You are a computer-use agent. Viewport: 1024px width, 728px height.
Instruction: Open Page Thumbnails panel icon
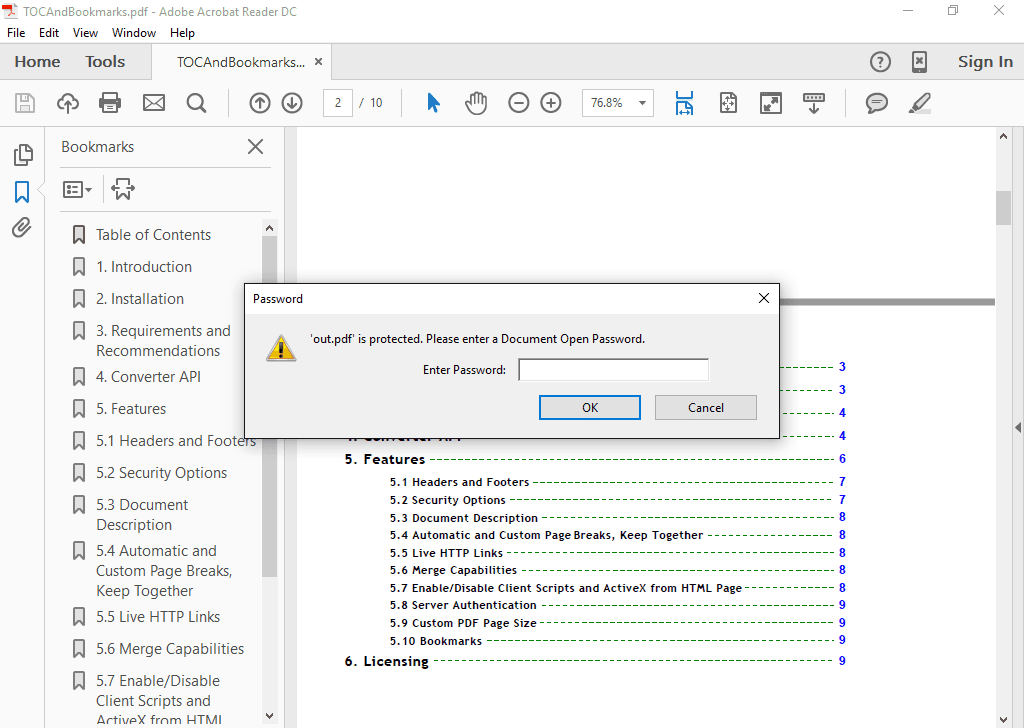23,155
